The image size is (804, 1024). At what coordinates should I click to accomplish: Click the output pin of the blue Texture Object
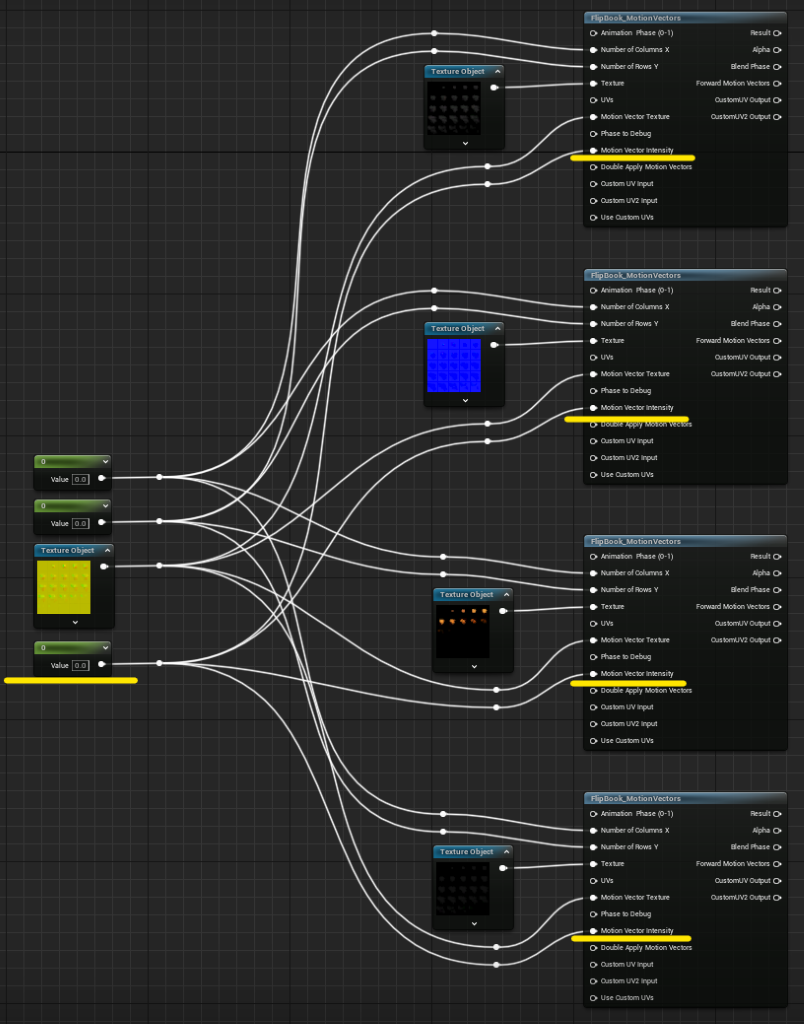494,345
